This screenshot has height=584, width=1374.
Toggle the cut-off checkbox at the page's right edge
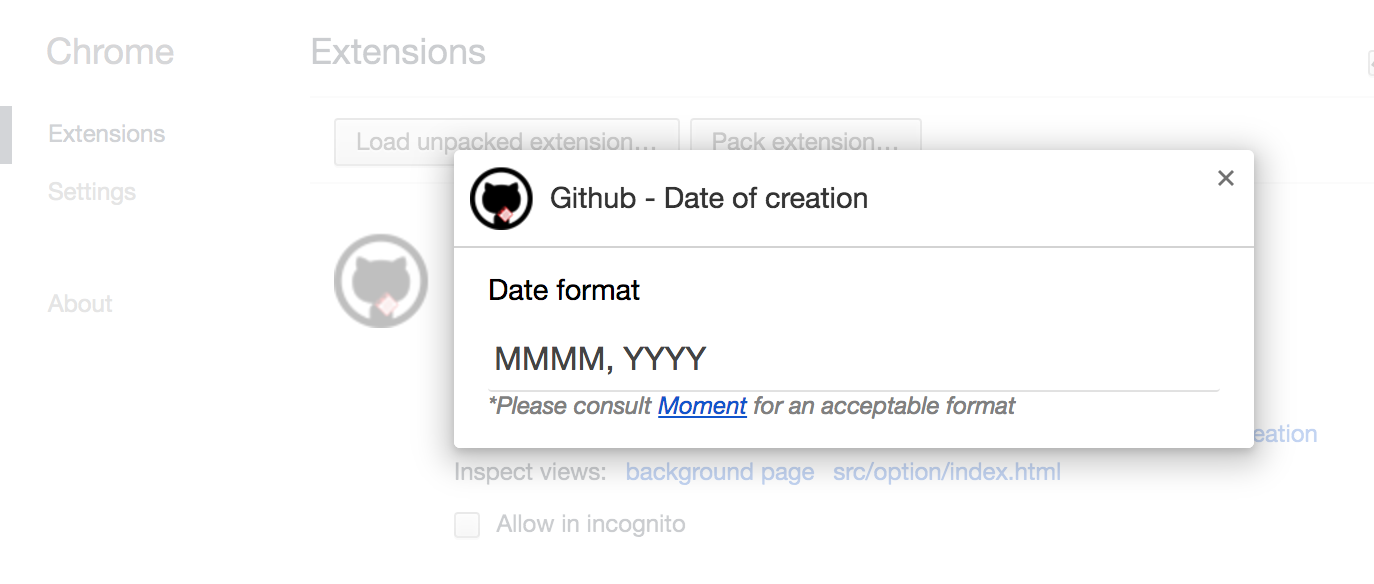click(x=1370, y=63)
